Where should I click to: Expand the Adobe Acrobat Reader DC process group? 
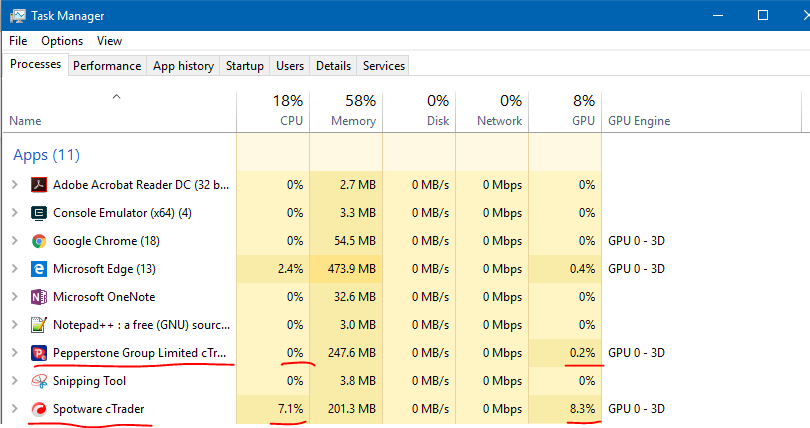coord(15,184)
